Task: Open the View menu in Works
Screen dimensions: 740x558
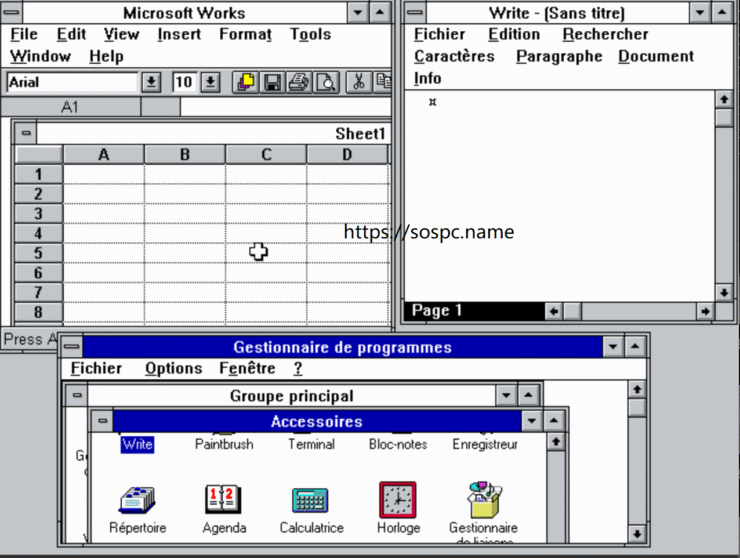Action: [x=121, y=34]
